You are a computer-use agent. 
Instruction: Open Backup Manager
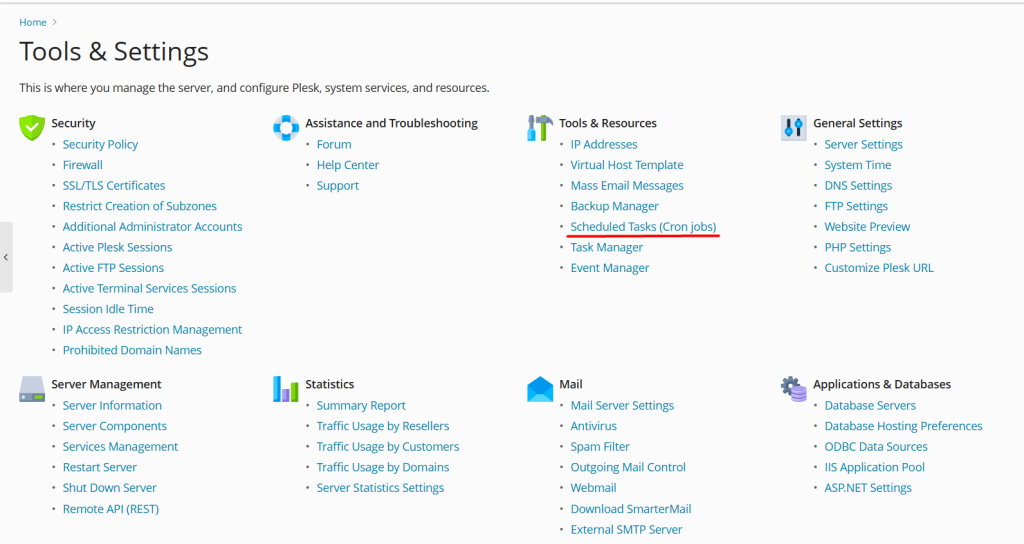tap(615, 206)
